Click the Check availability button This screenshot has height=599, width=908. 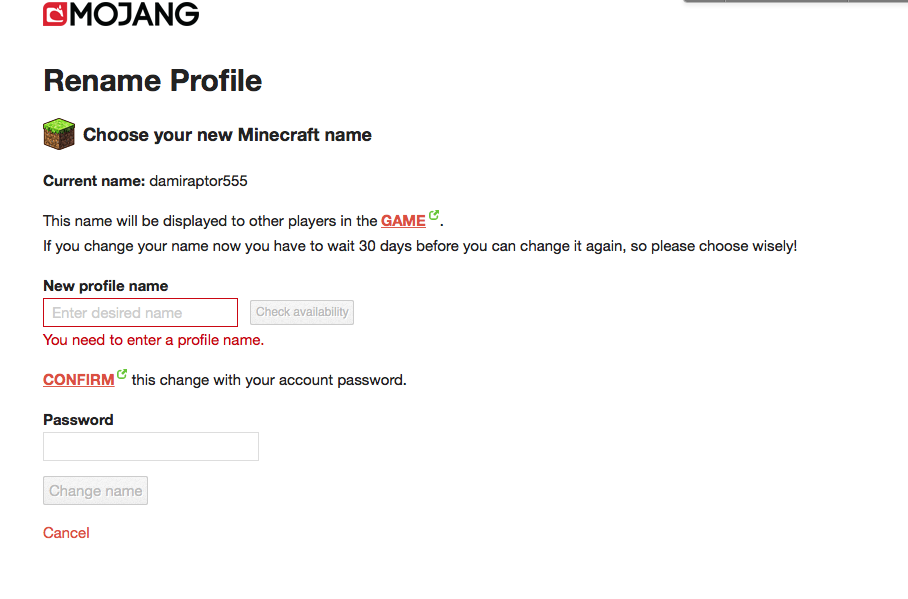(x=302, y=312)
